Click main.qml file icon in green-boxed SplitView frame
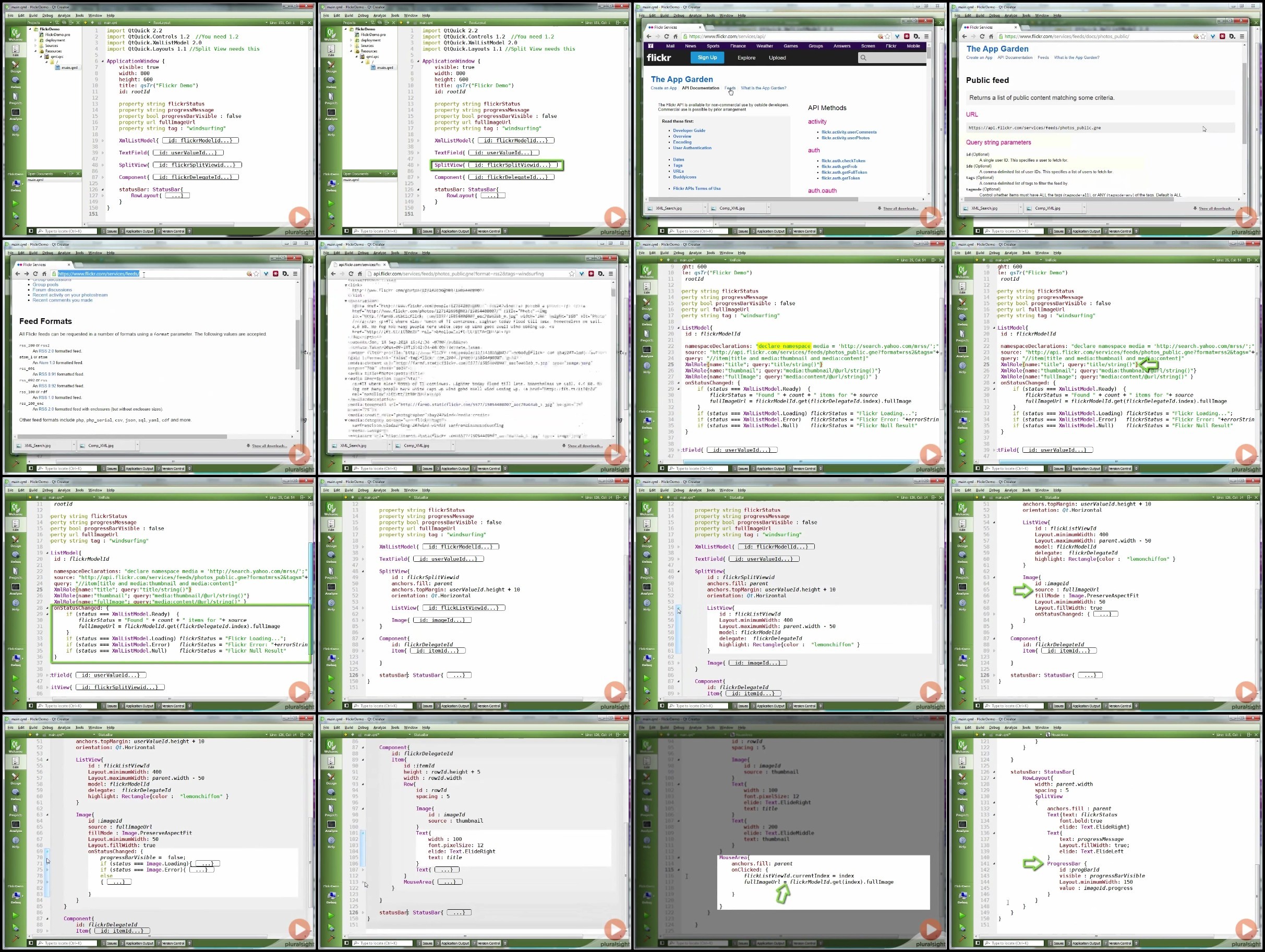 pyautogui.click(x=373, y=67)
